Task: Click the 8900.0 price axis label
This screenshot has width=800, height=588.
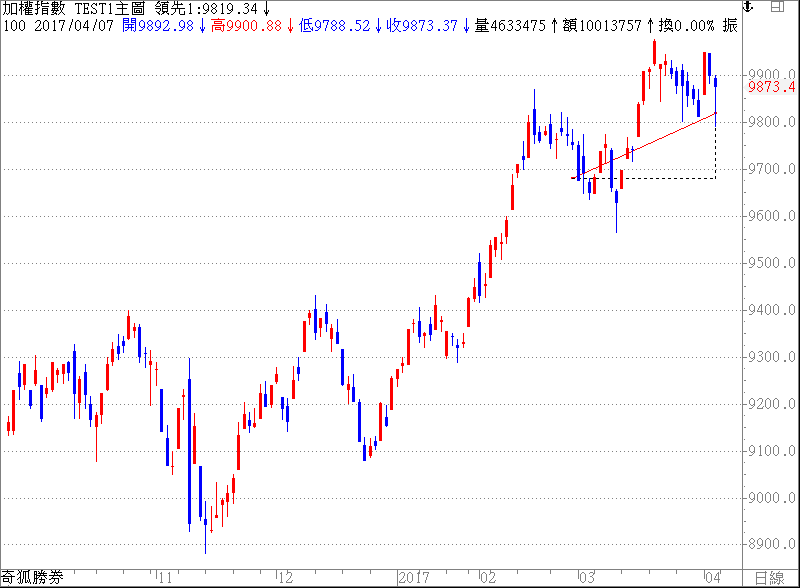Action: [771, 545]
